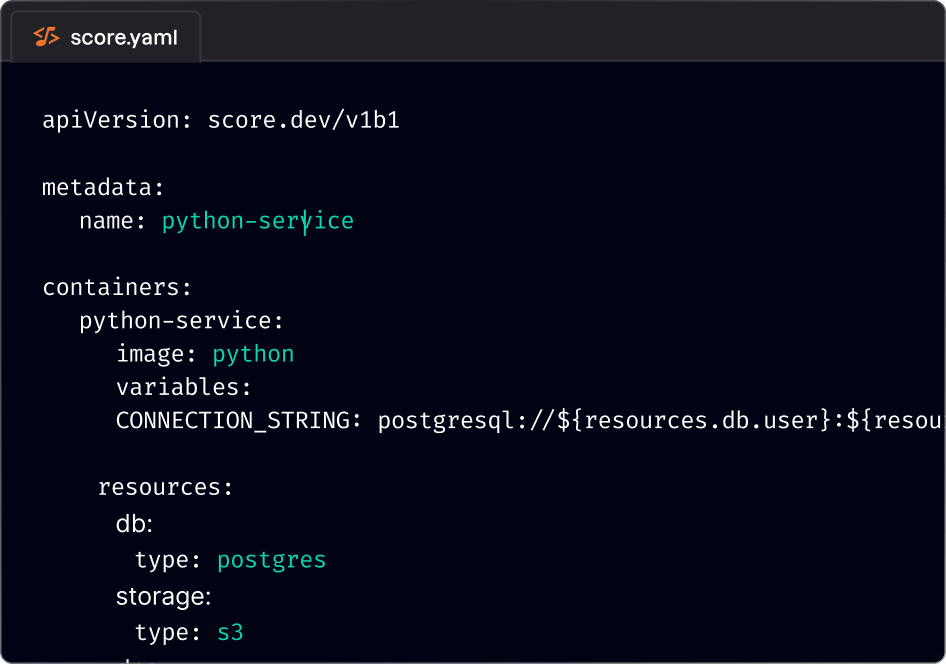946x664 pixels.
Task: Click the green python-service name value
Action: [257, 221]
